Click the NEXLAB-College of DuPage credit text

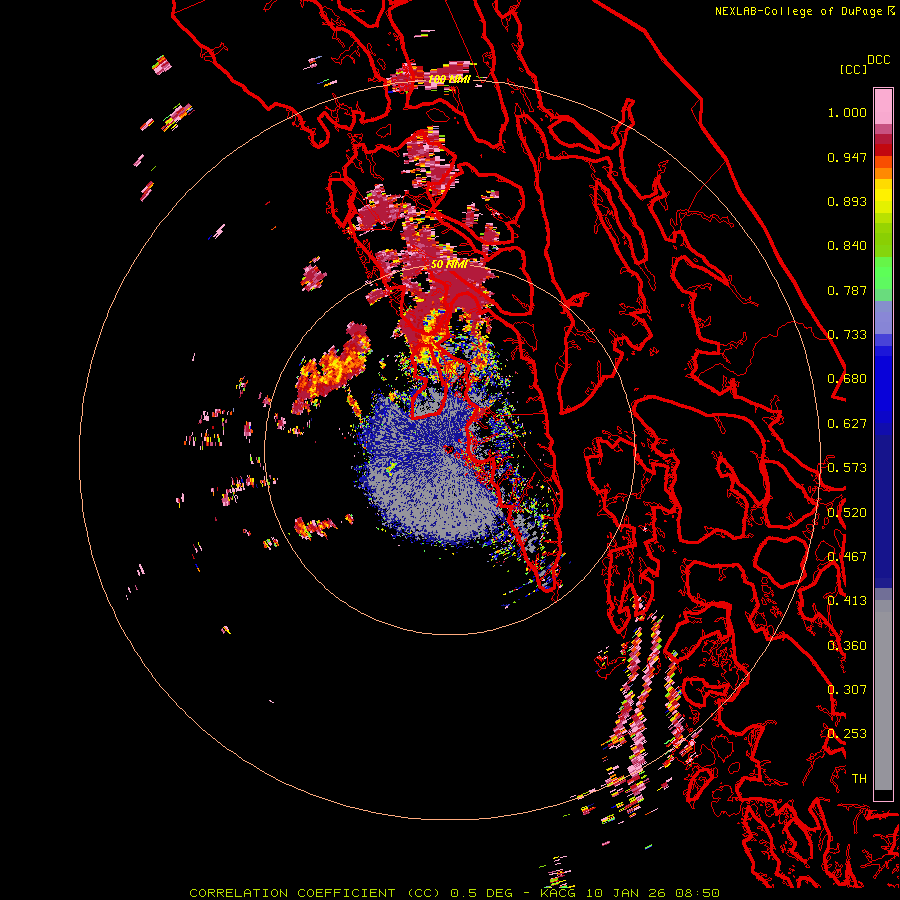point(805,11)
